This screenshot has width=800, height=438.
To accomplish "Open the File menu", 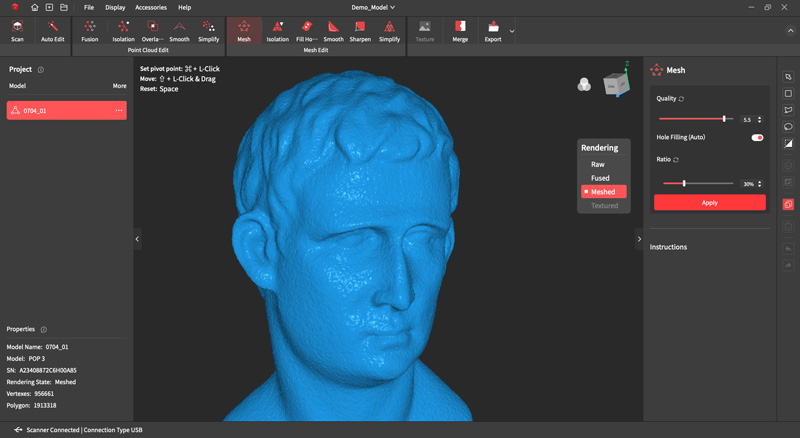I will click(x=89, y=8).
